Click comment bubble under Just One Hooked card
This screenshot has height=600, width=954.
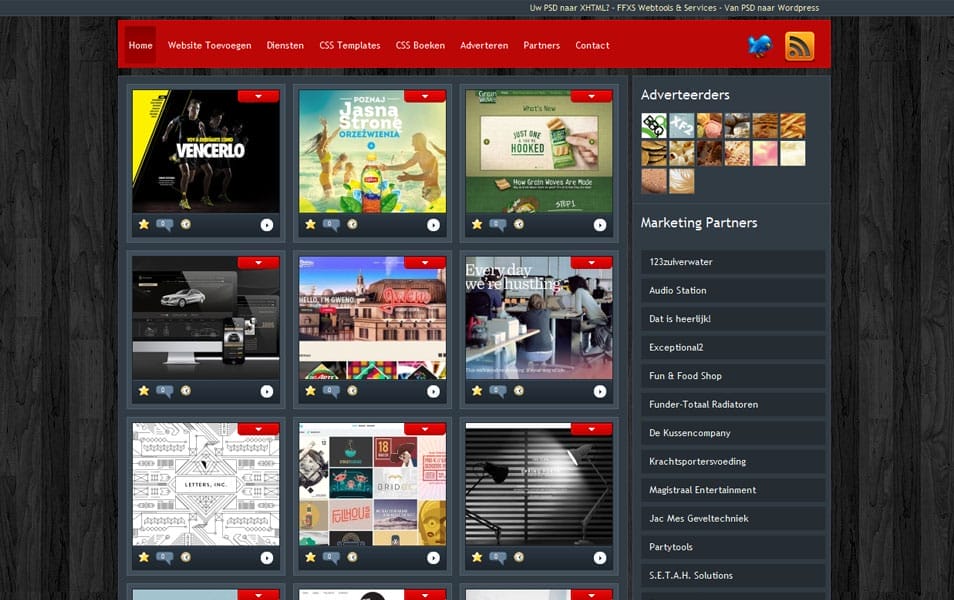[x=498, y=225]
